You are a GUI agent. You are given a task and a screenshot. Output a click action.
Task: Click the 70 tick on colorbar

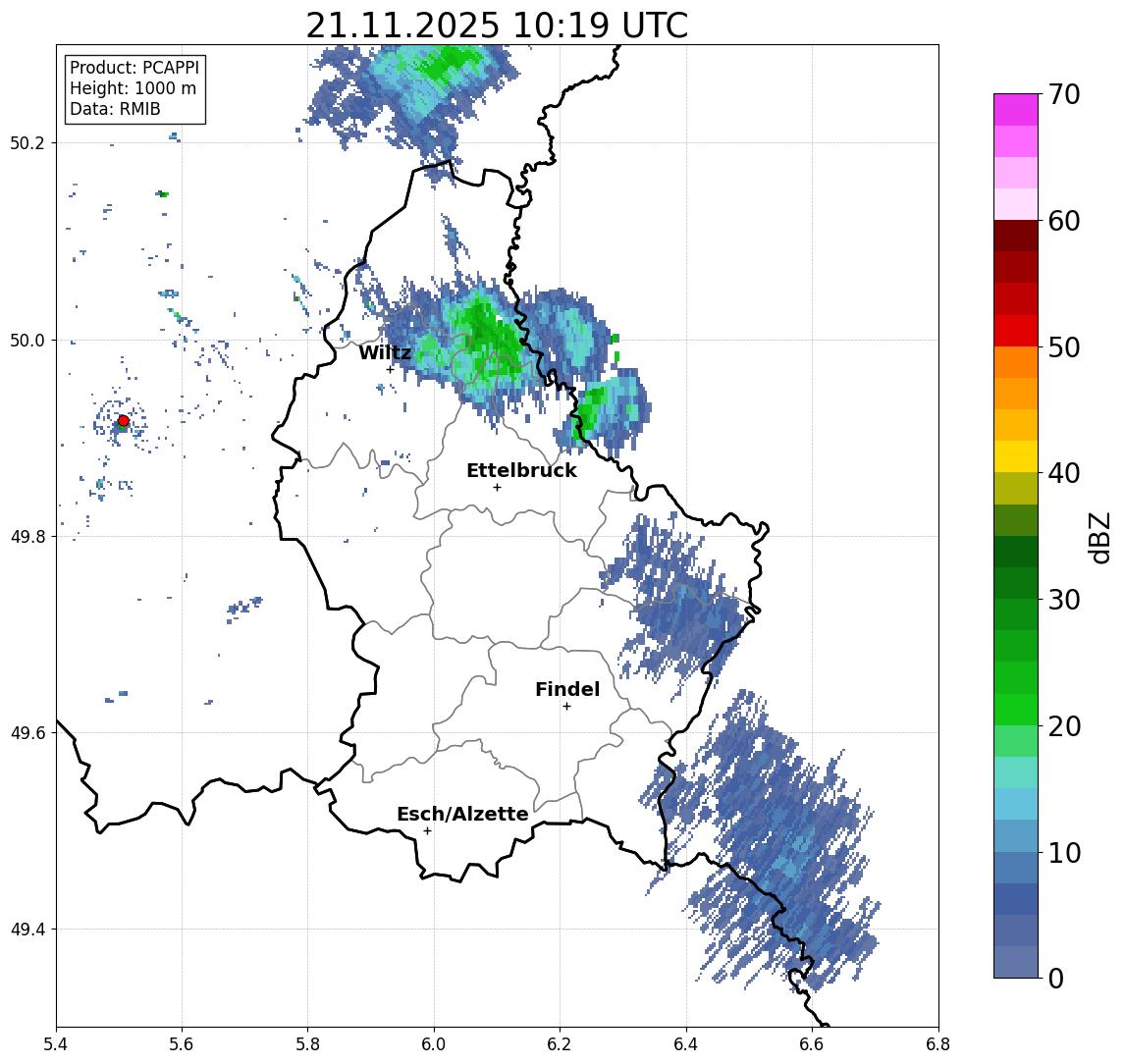tap(1064, 94)
